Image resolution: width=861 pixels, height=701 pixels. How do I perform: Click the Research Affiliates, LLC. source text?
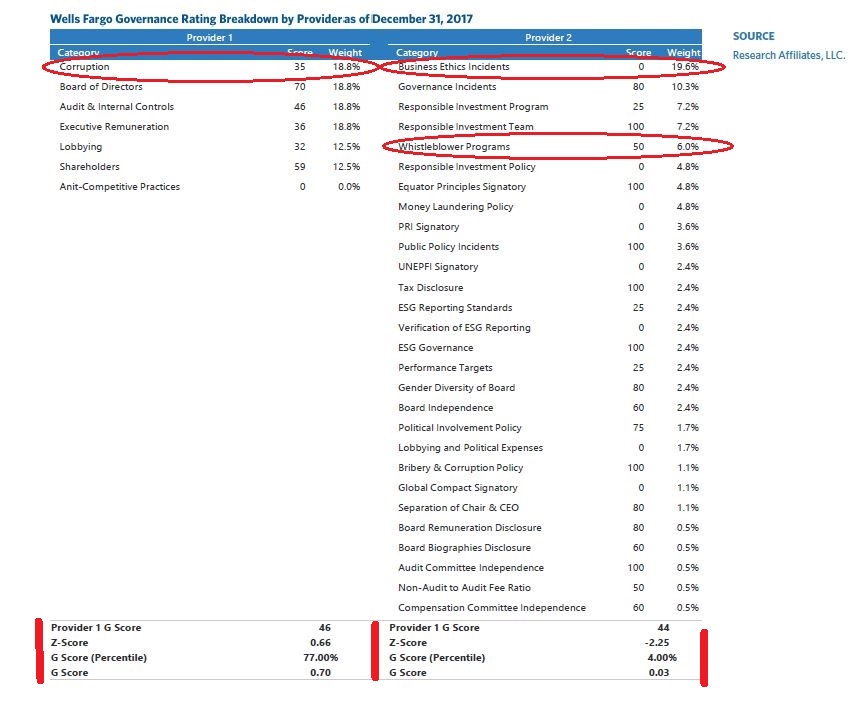point(789,55)
